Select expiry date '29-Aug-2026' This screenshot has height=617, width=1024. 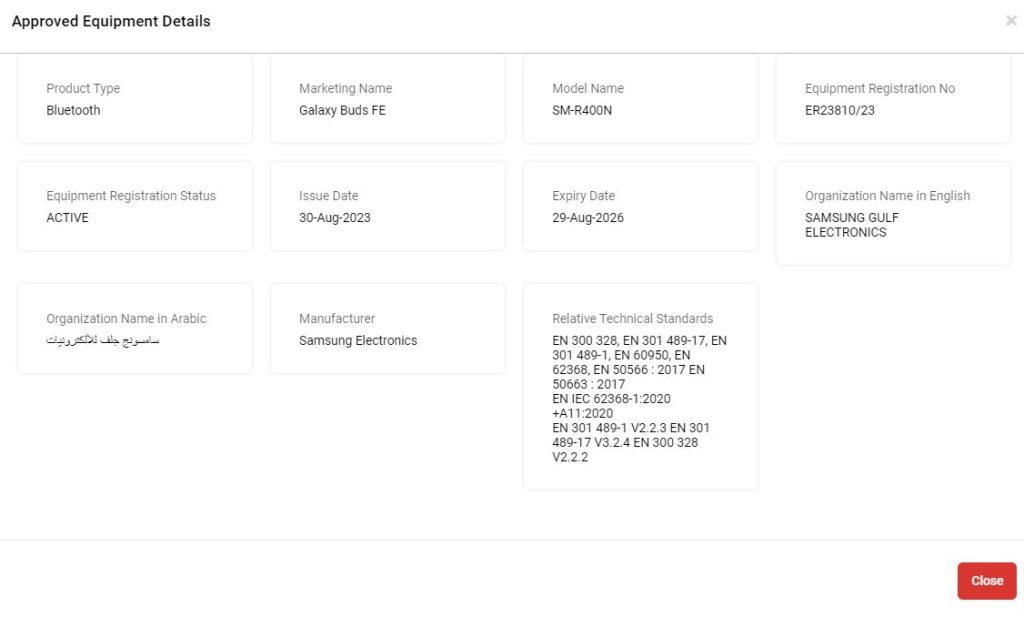[588, 217]
